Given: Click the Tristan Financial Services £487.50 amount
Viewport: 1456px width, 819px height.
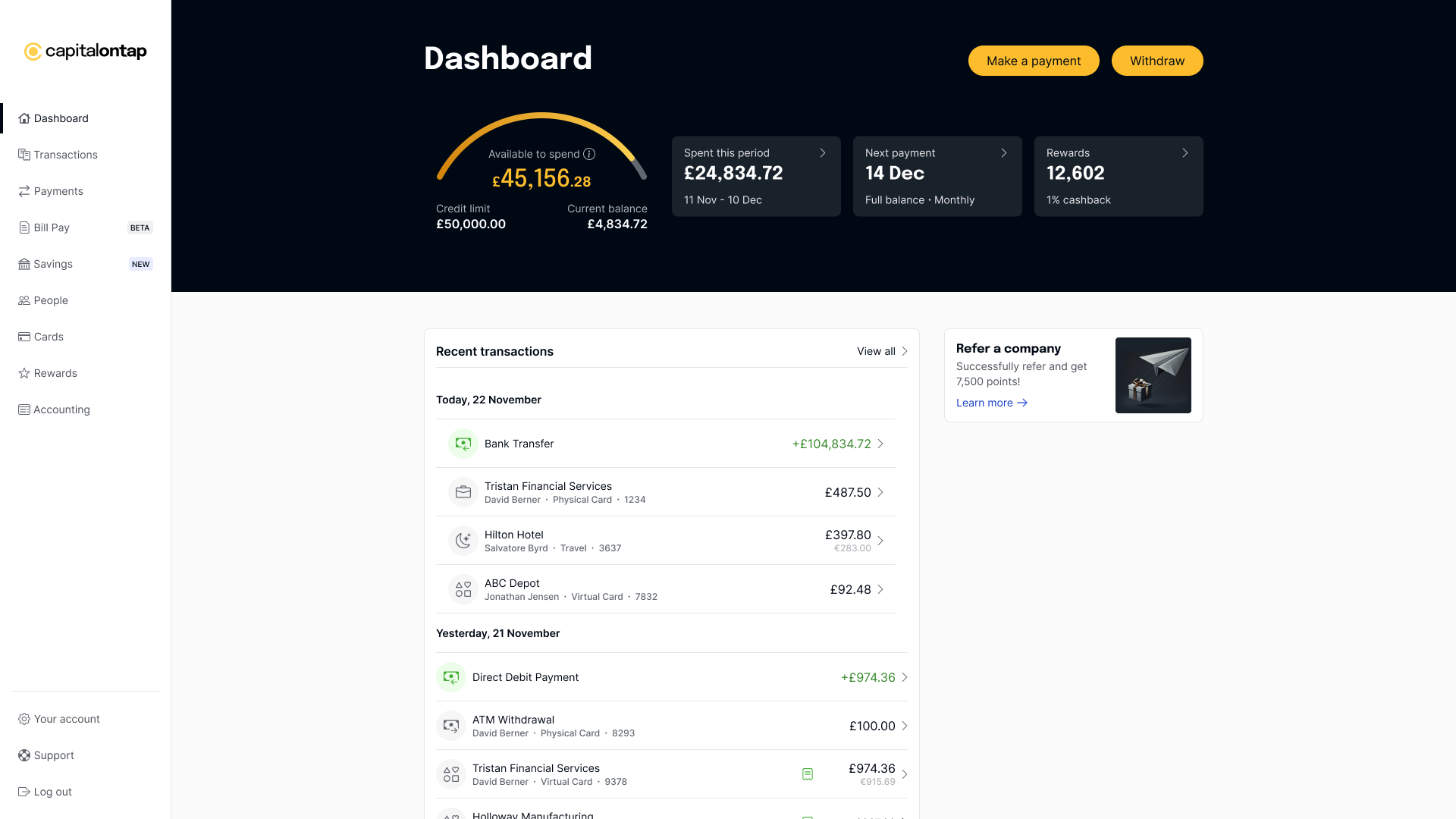Looking at the screenshot, I should pyautogui.click(x=848, y=492).
